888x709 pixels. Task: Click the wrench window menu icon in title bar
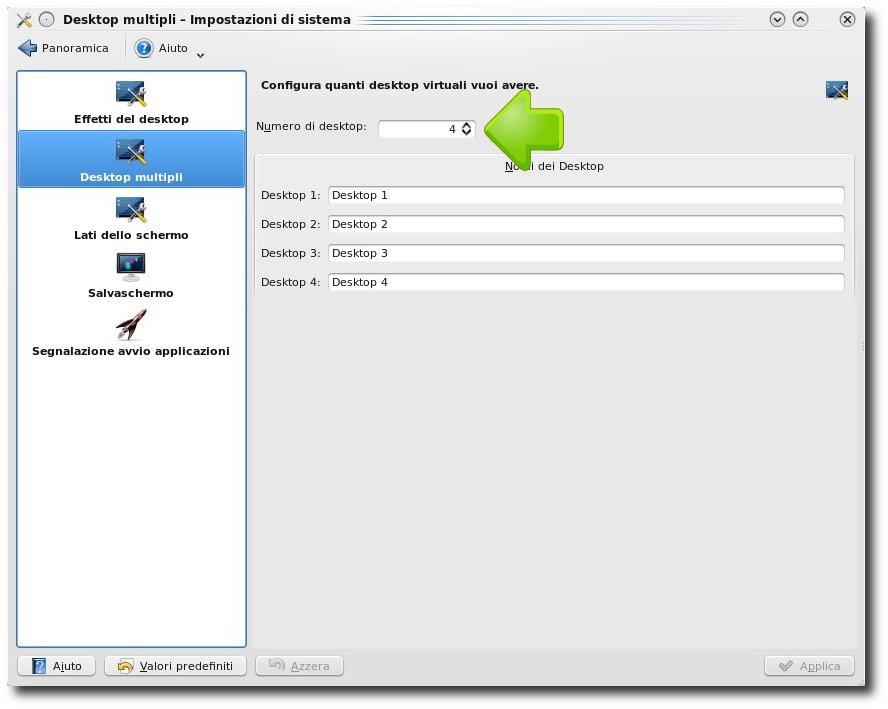24,20
